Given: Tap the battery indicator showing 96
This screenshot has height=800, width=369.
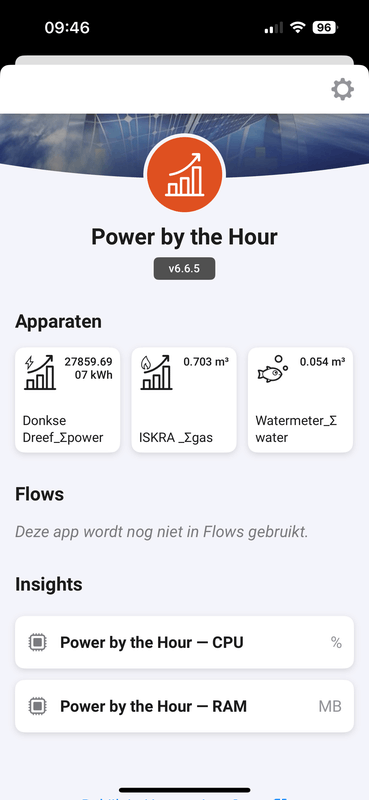Looking at the screenshot, I should click(325, 28).
